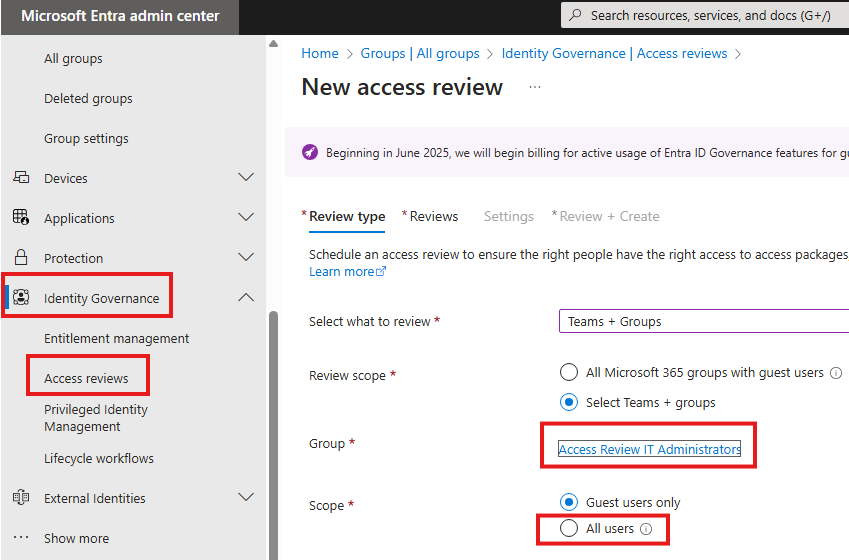849x560 pixels.
Task: Expand the Devices menu chevron
Action: 246,178
